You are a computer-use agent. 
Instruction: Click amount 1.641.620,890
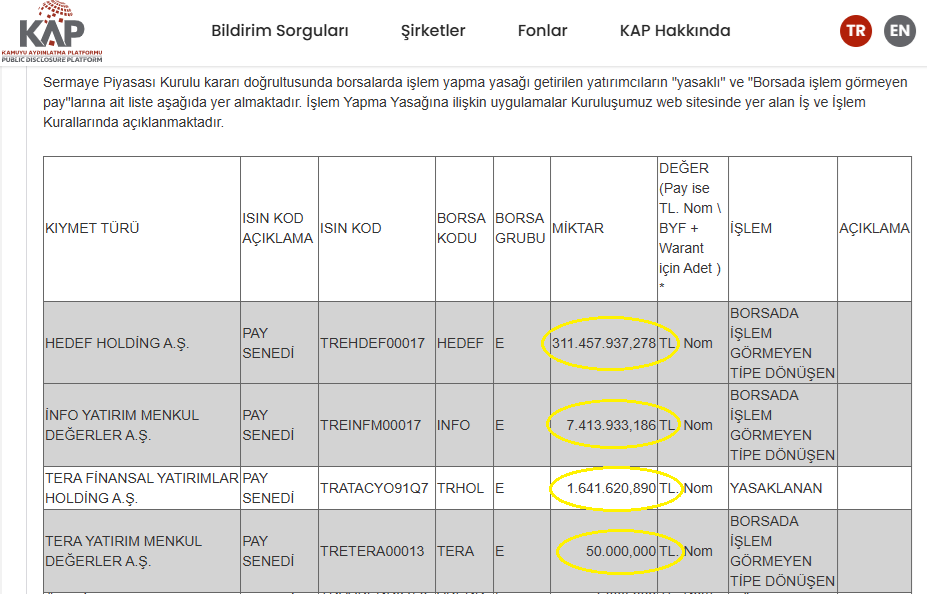pyautogui.click(x=611, y=488)
